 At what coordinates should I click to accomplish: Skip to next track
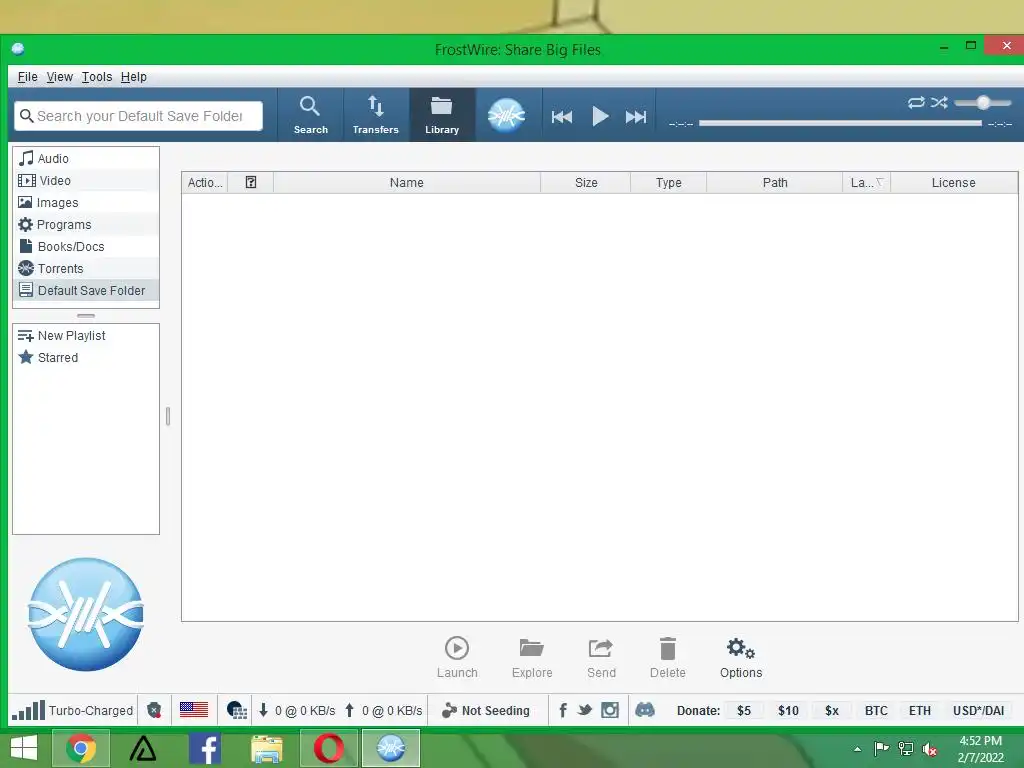point(635,117)
